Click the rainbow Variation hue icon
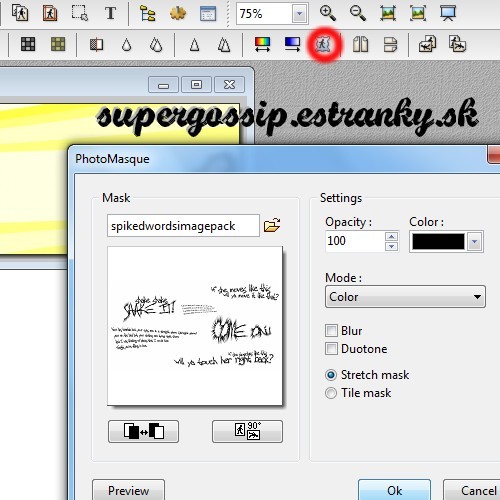 (x=262, y=44)
